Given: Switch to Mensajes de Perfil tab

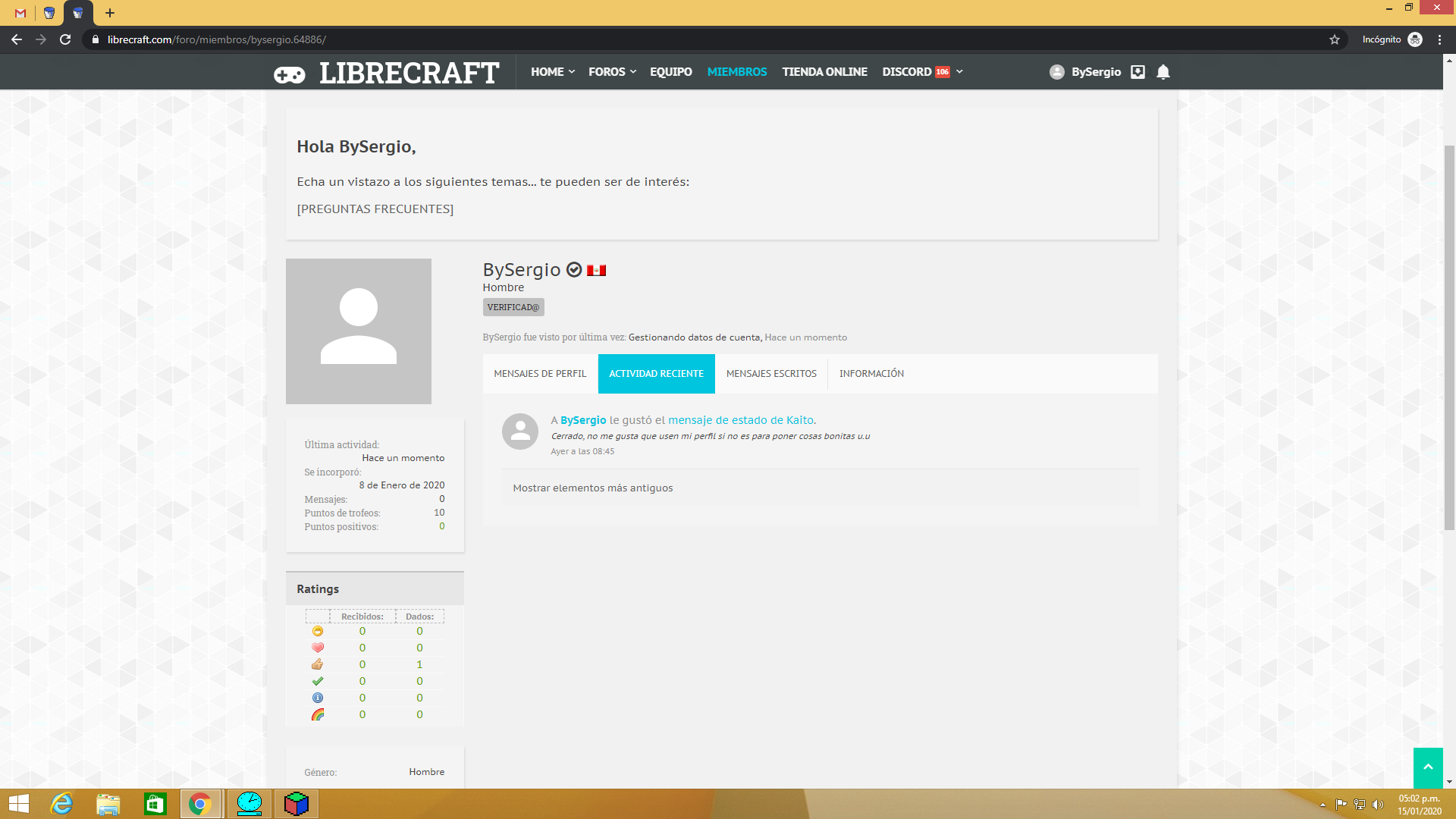Looking at the screenshot, I should pos(540,374).
